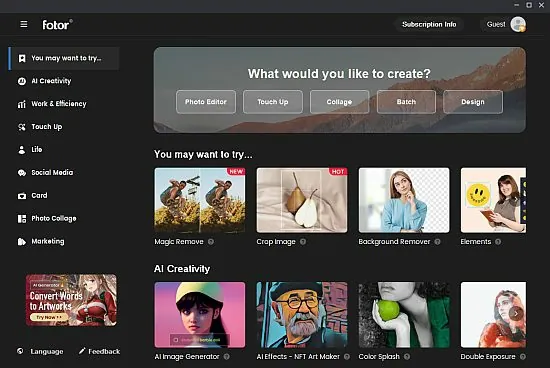Click the info icon next to Color Splash
The height and width of the screenshot is (368, 550).
coord(407,356)
